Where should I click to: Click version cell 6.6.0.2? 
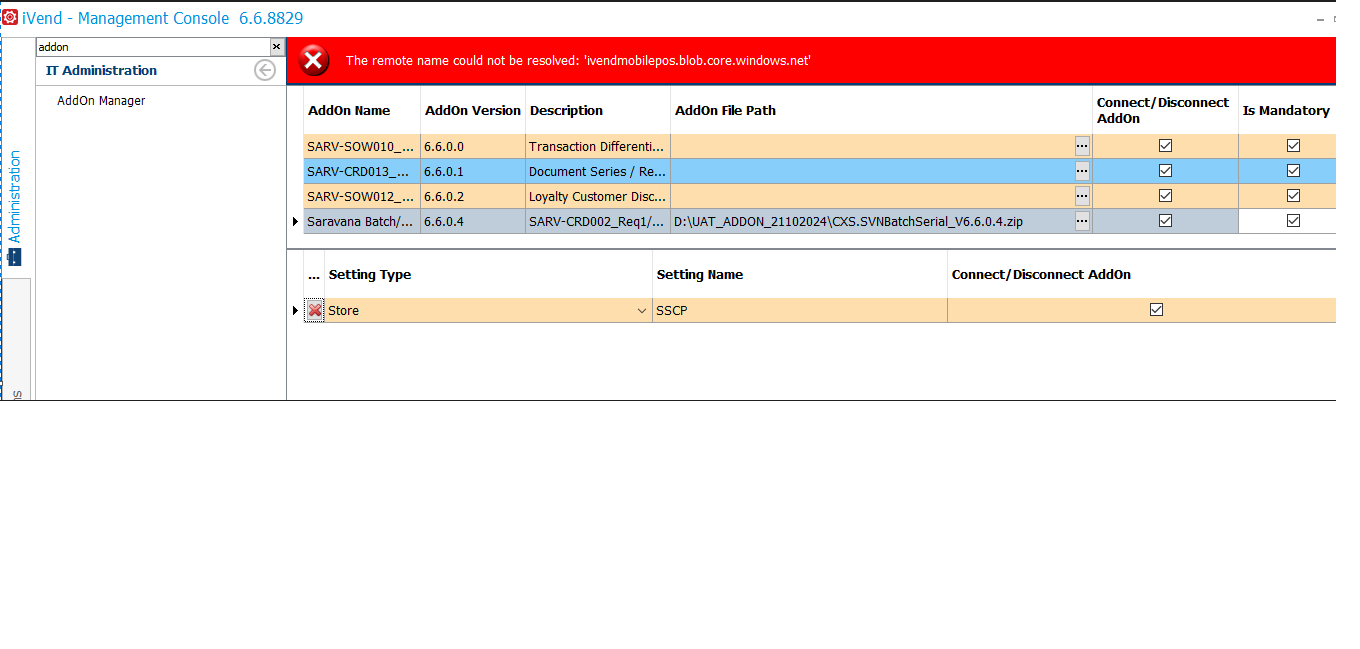click(473, 196)
